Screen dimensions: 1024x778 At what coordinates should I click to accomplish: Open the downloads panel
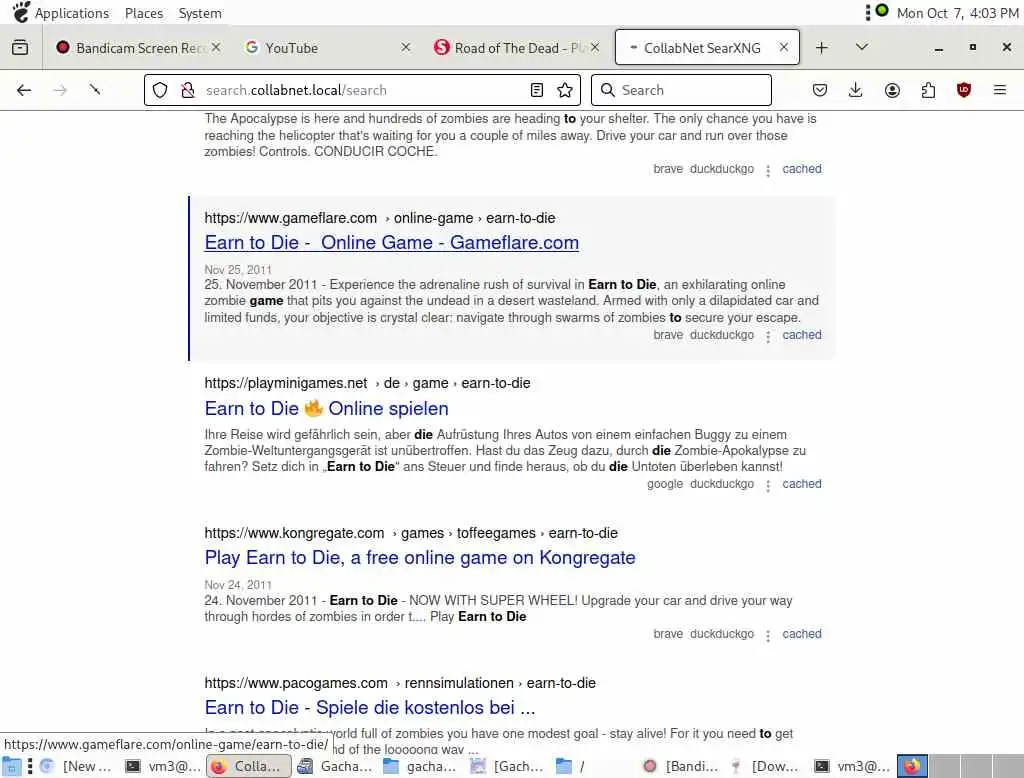click(x=856, y=90)
